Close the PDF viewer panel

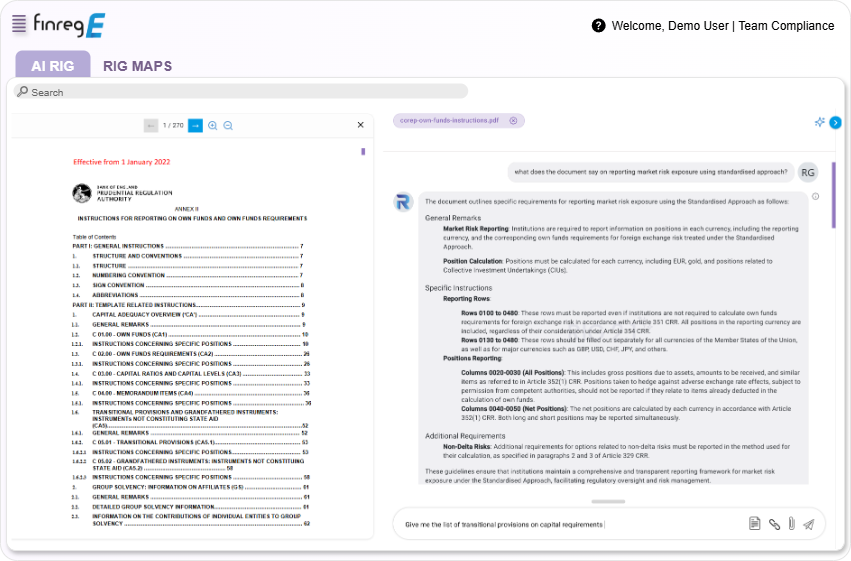point(361,125)
